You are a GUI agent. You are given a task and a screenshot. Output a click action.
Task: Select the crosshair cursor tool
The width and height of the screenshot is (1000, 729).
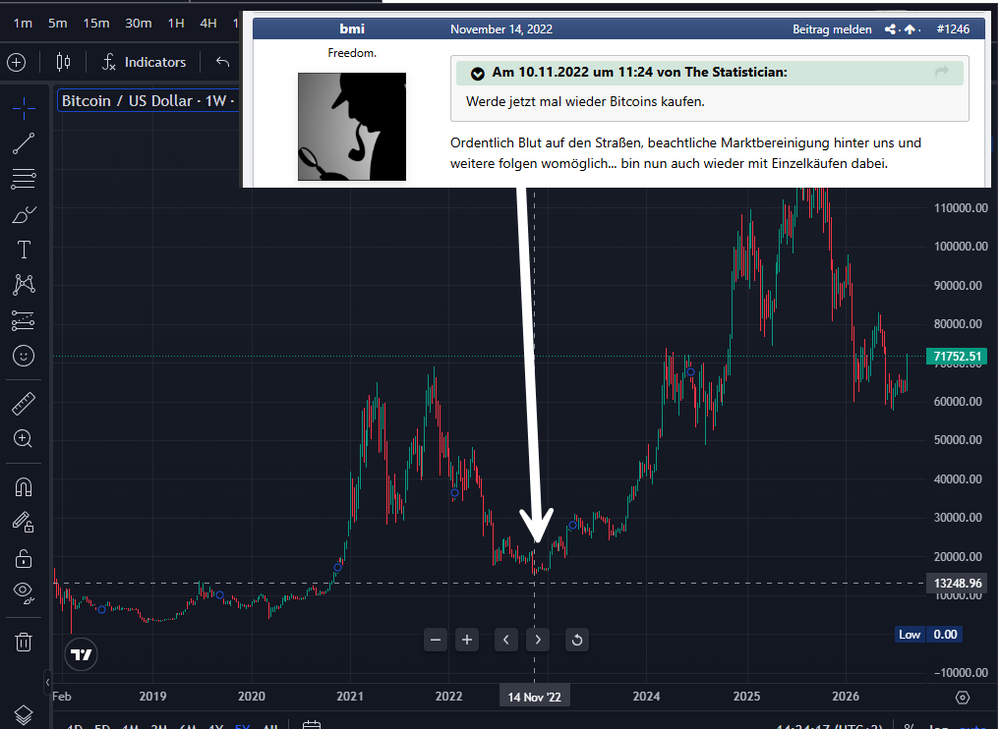point(24,108)
